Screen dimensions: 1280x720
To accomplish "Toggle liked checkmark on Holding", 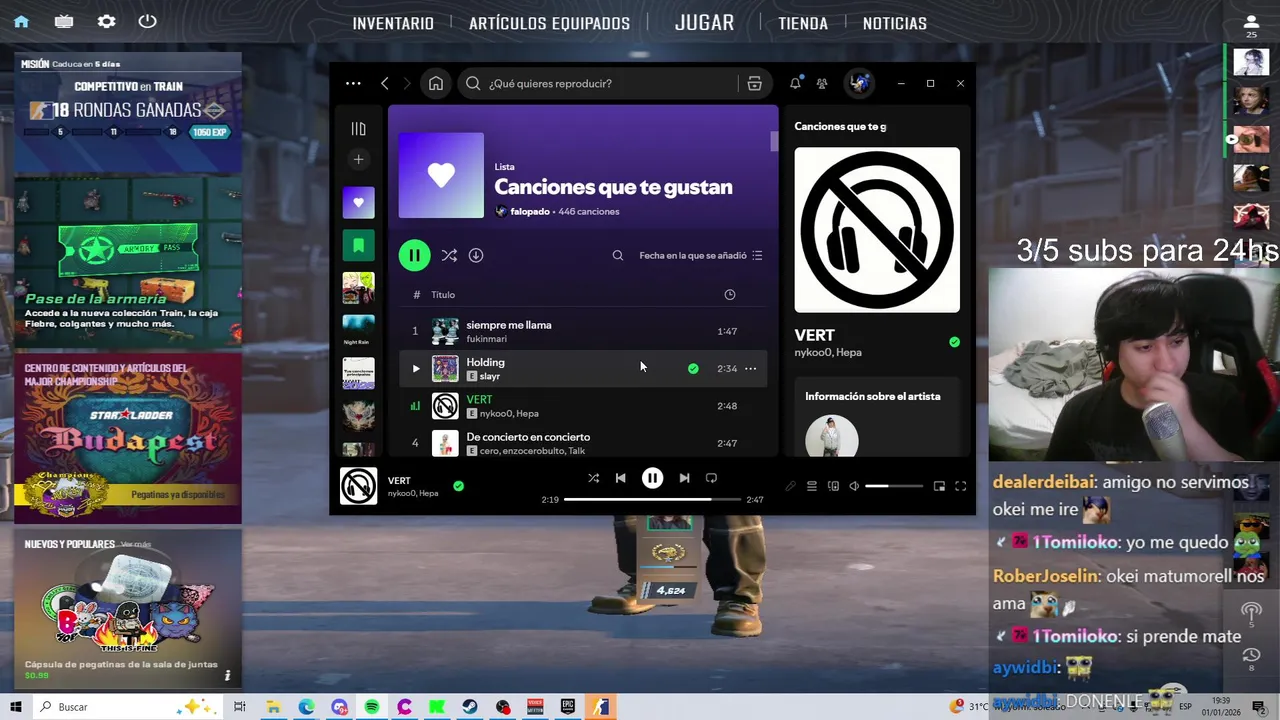I will click(x=693, y=368).
